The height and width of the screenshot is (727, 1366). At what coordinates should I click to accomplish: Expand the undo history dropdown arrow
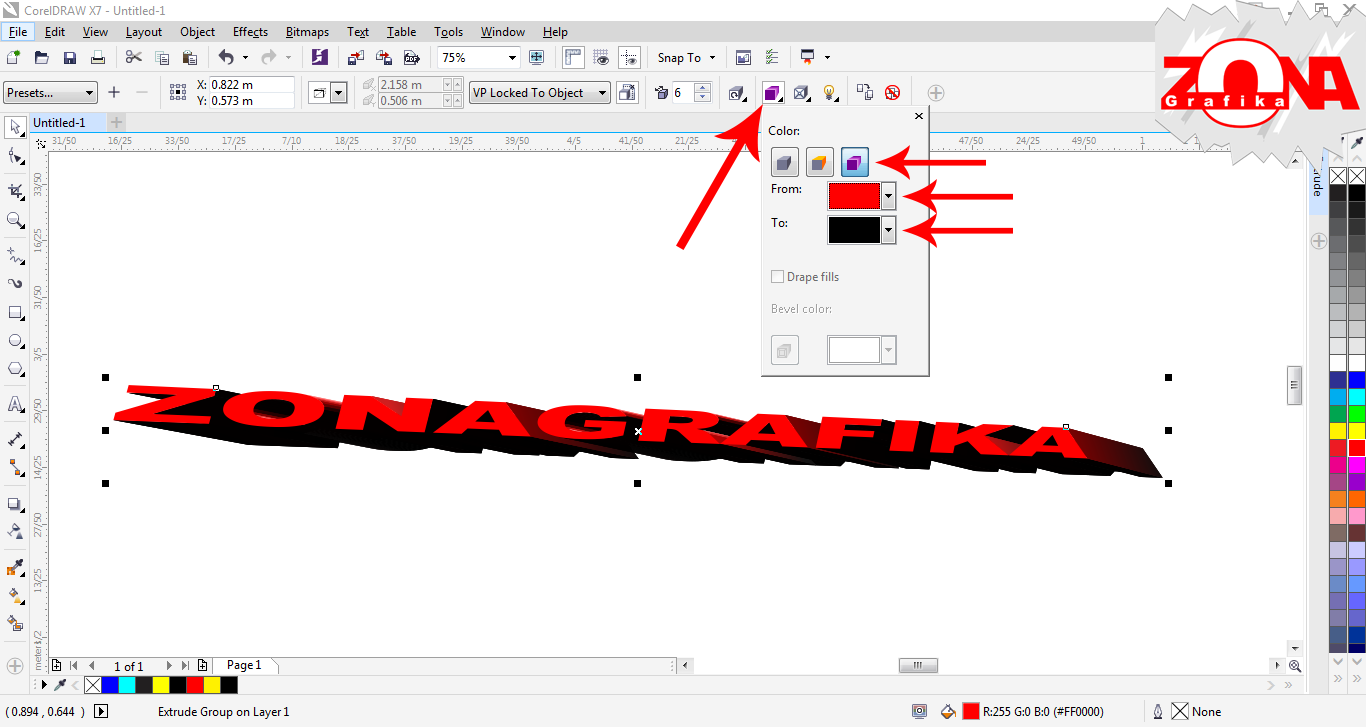(x=245, y=58)
